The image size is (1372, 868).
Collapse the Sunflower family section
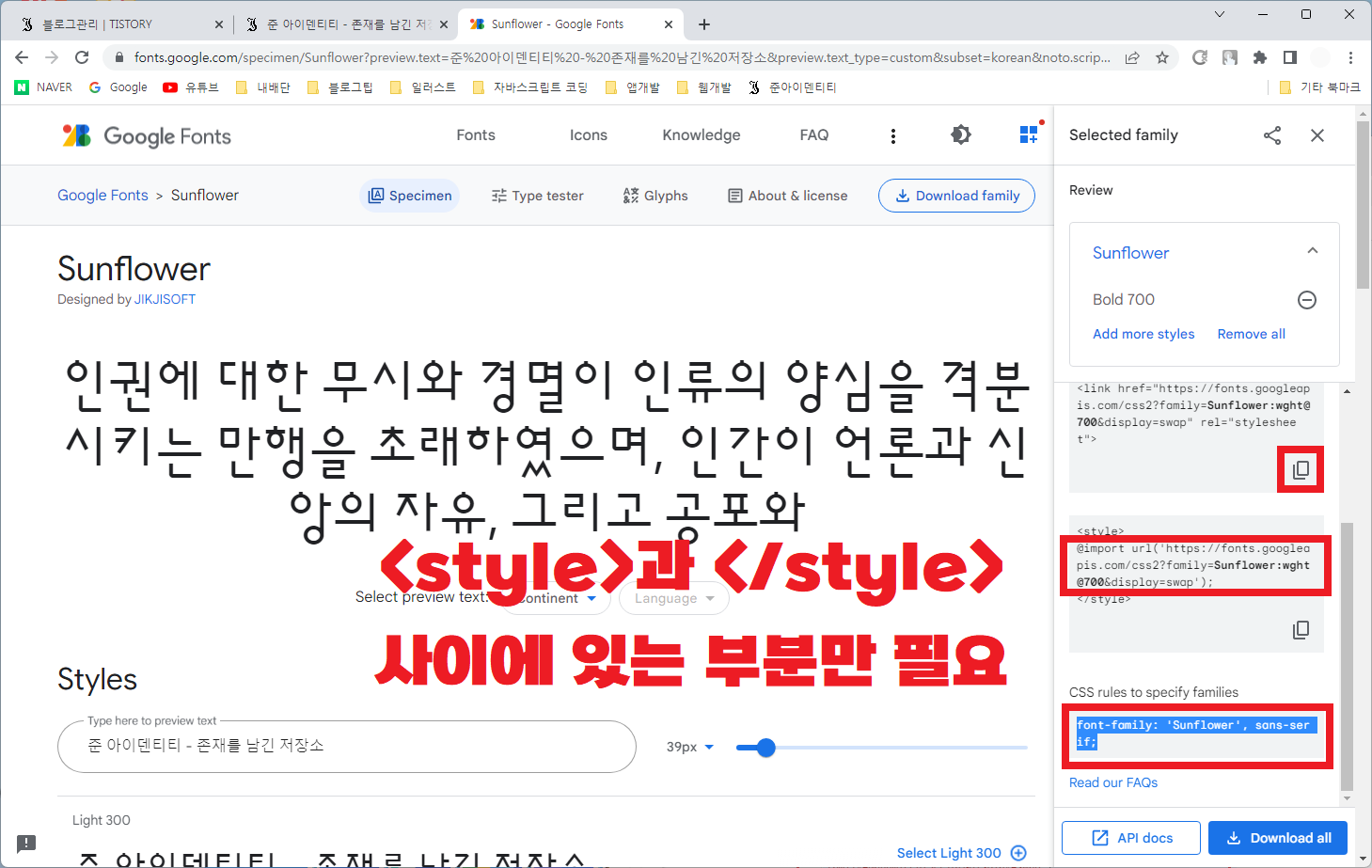1313,251
